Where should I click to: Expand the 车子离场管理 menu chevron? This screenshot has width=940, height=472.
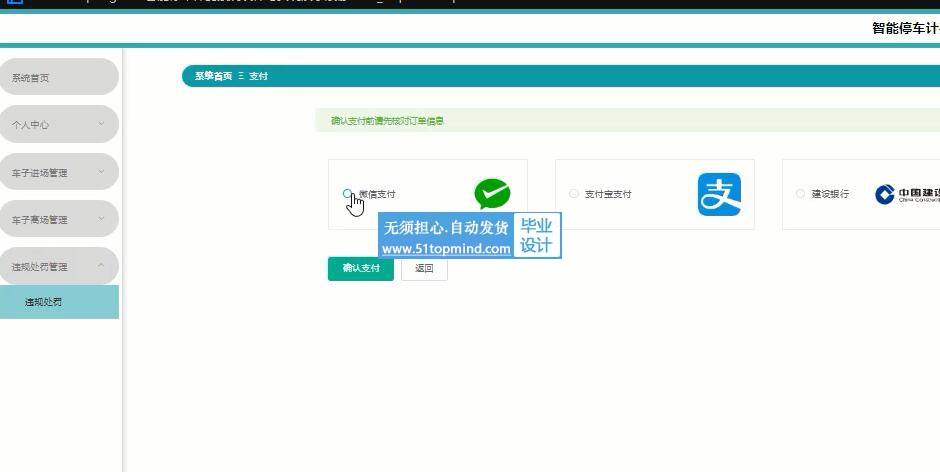pyautogui.click(x=101, y=218)
